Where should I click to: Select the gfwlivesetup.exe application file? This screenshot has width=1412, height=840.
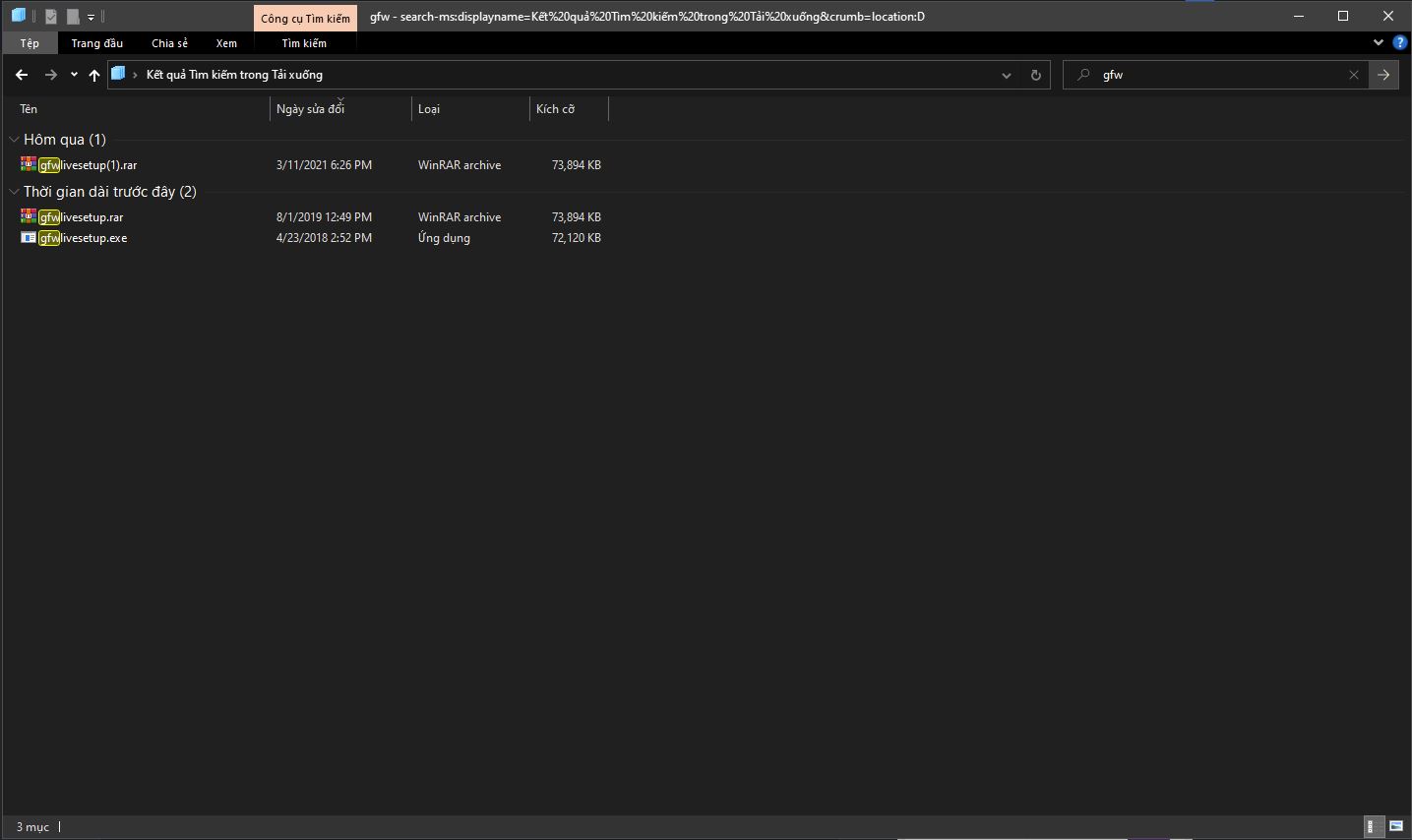92,238
